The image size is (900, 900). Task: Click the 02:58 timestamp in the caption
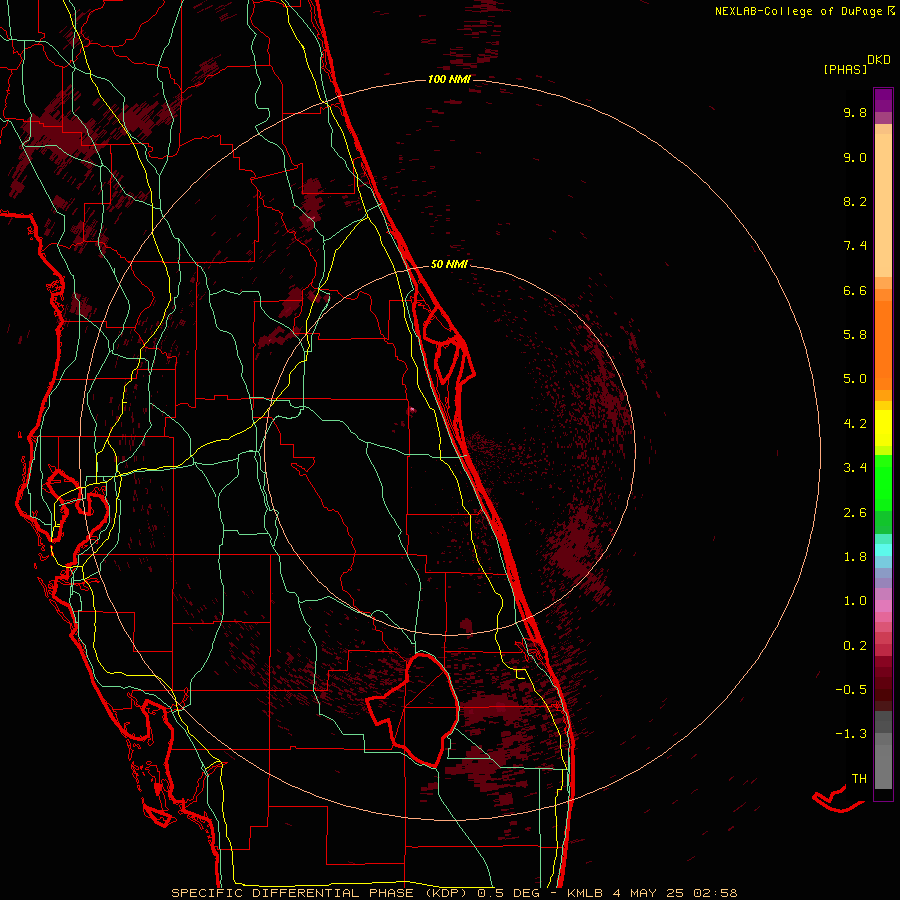click(x=715, y=893)
